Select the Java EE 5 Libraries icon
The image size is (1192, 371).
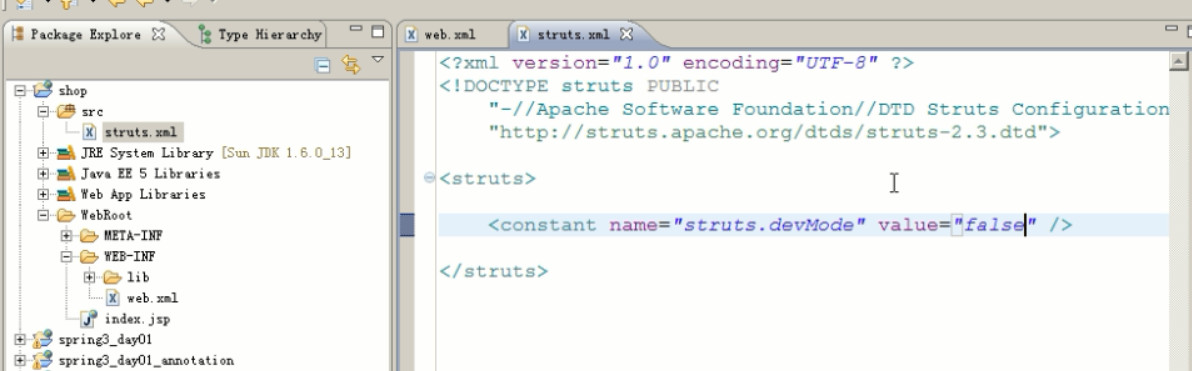click(66, 173)
